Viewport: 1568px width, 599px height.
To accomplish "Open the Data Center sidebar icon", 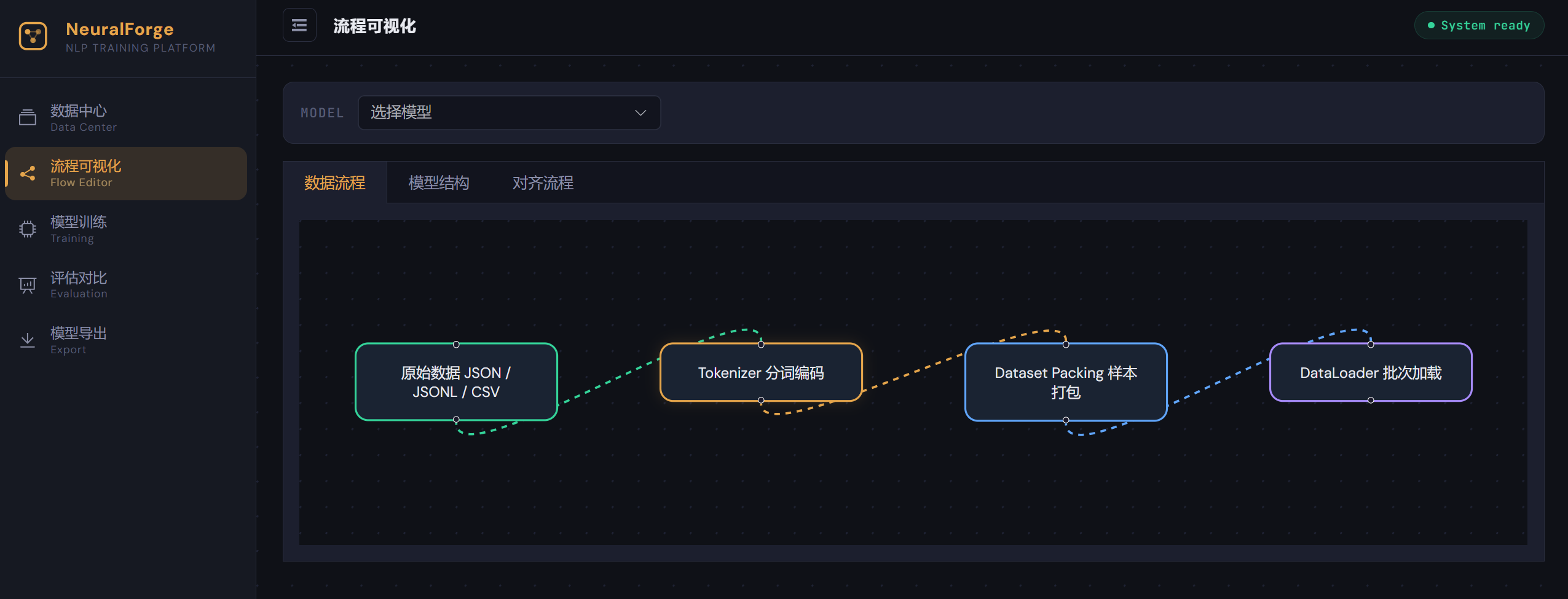I will tap(27, 116).
